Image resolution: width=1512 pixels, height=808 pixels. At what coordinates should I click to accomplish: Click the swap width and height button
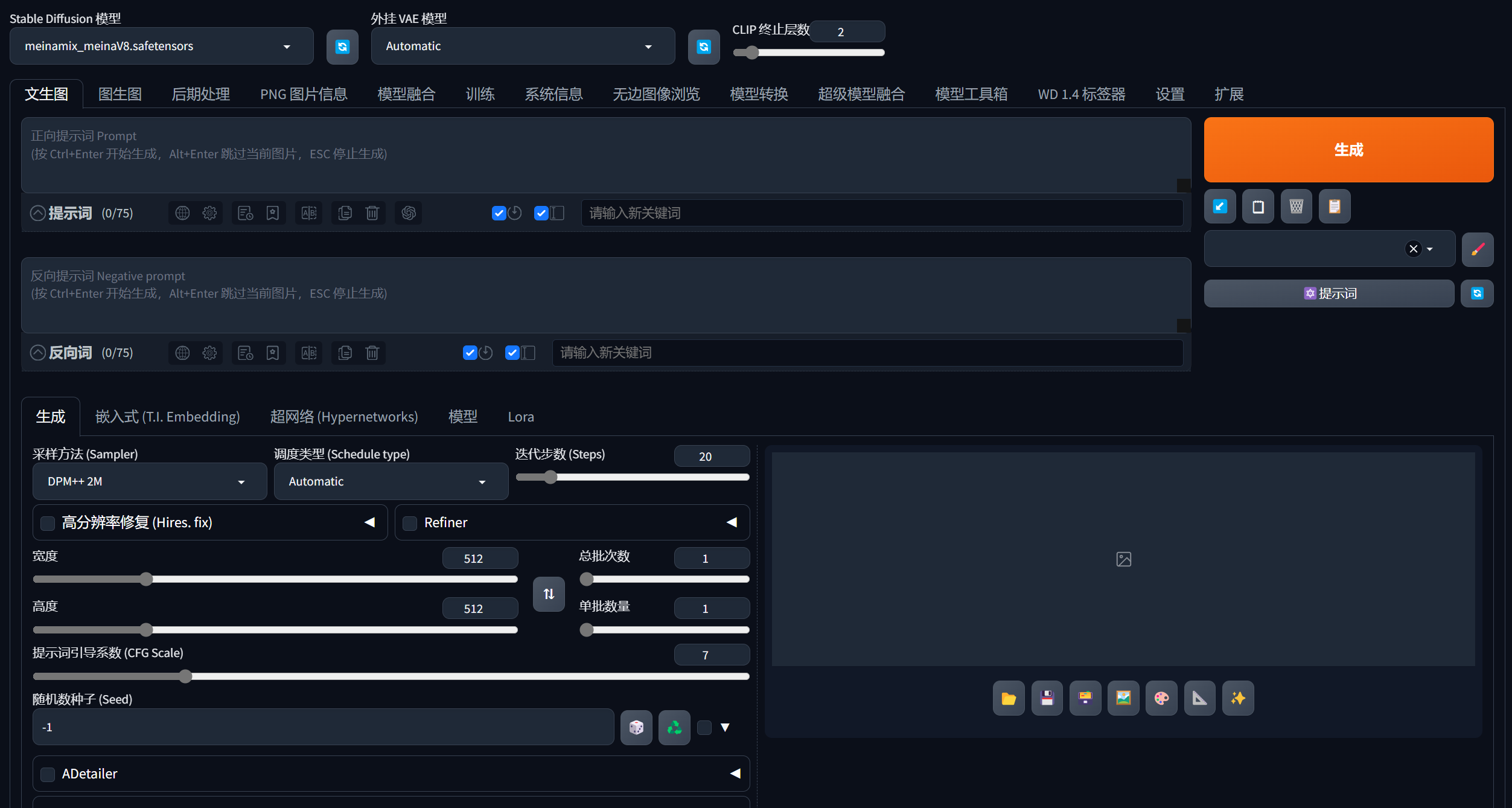tap(549, 594)
